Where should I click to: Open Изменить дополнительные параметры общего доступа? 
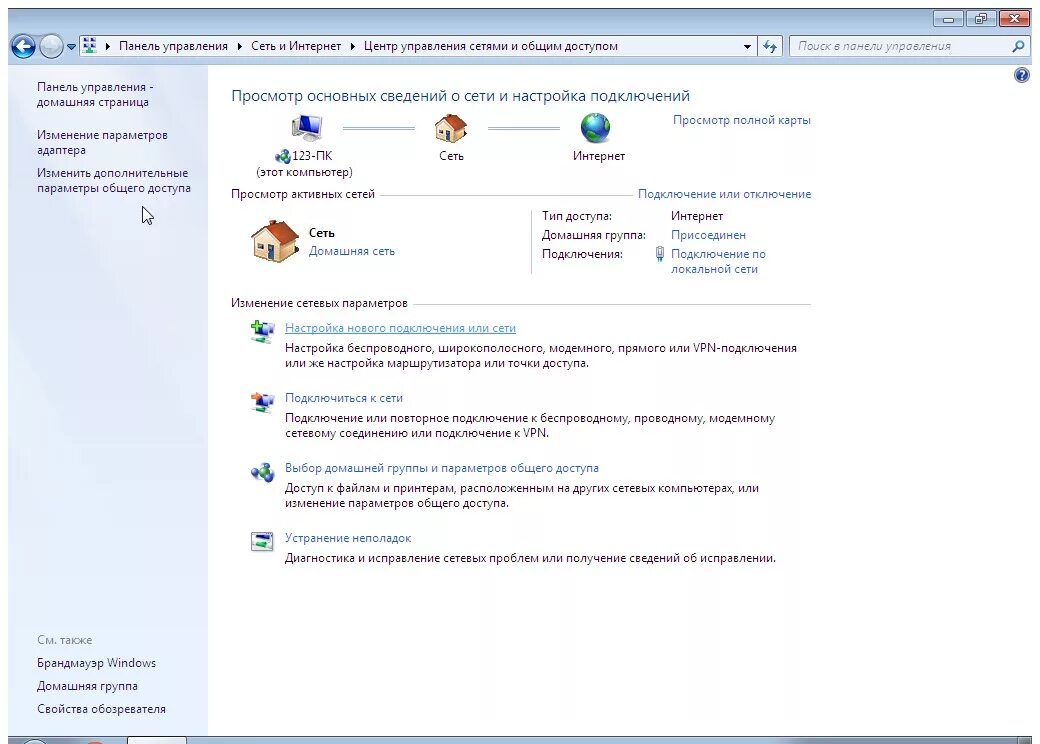[x=113, y=180]
